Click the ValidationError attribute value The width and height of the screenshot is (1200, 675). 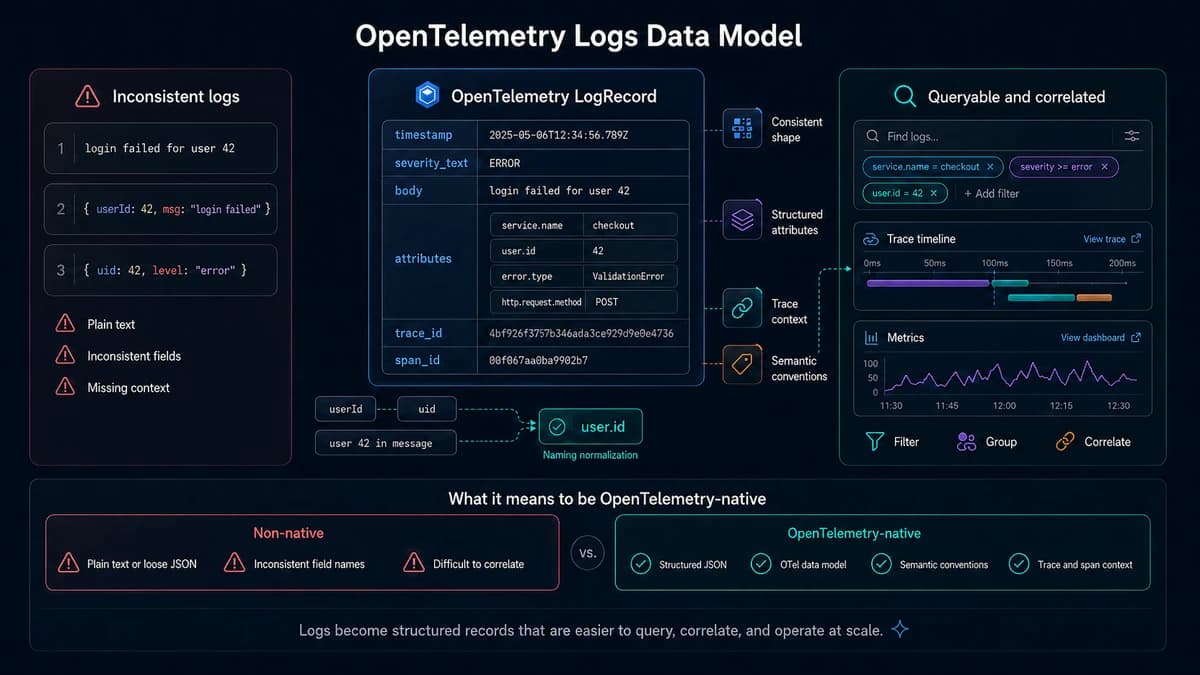point(628,276)
